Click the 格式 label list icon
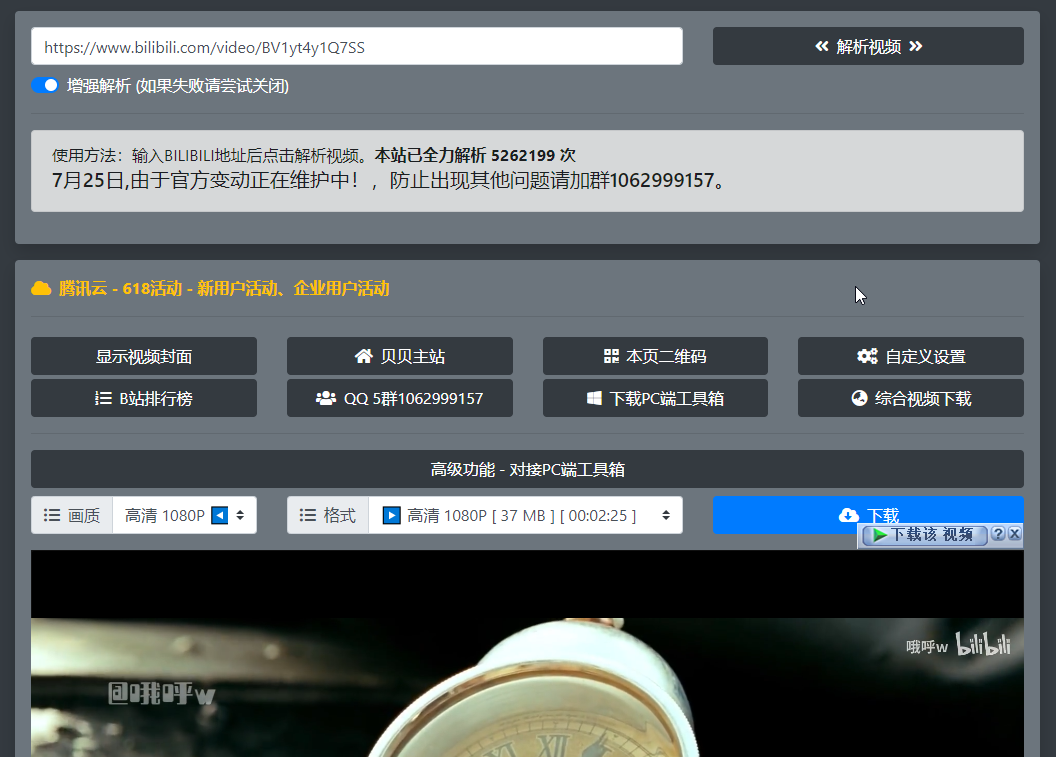The width and height of the screenshot is (1056, 757). click(x=308, y=515)
